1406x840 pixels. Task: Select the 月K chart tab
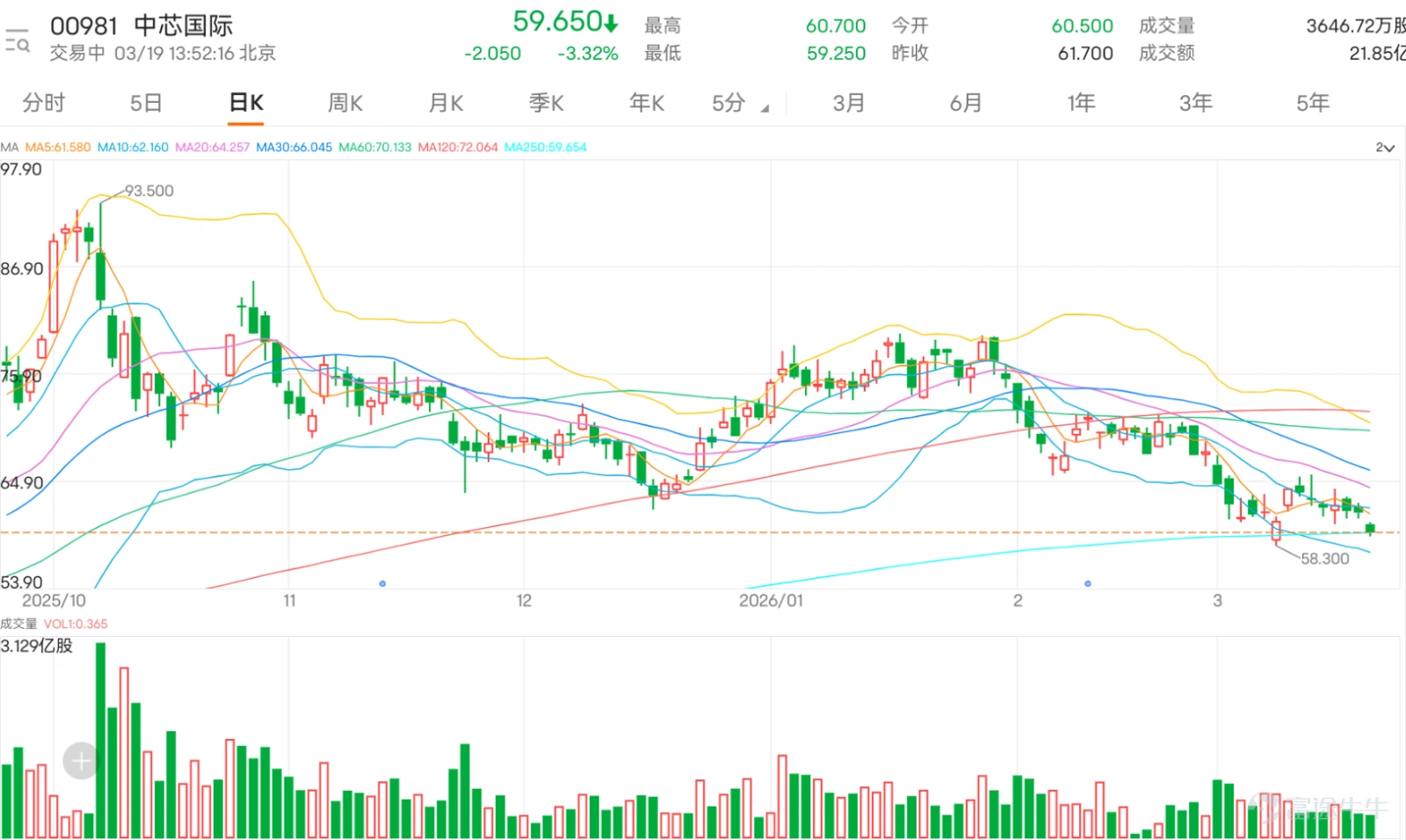446,103
